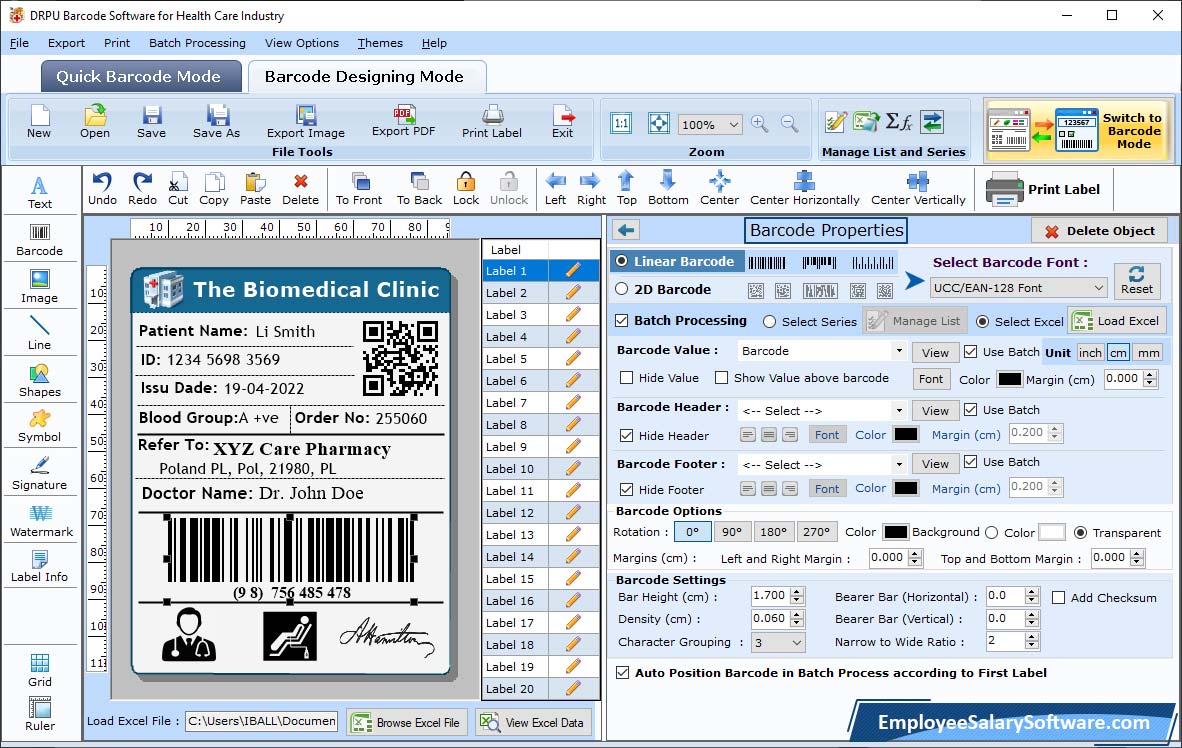Viewport: 1182px width, 748px height.
Task: Click the Browse Excel File button
Action: coord(407,722)
